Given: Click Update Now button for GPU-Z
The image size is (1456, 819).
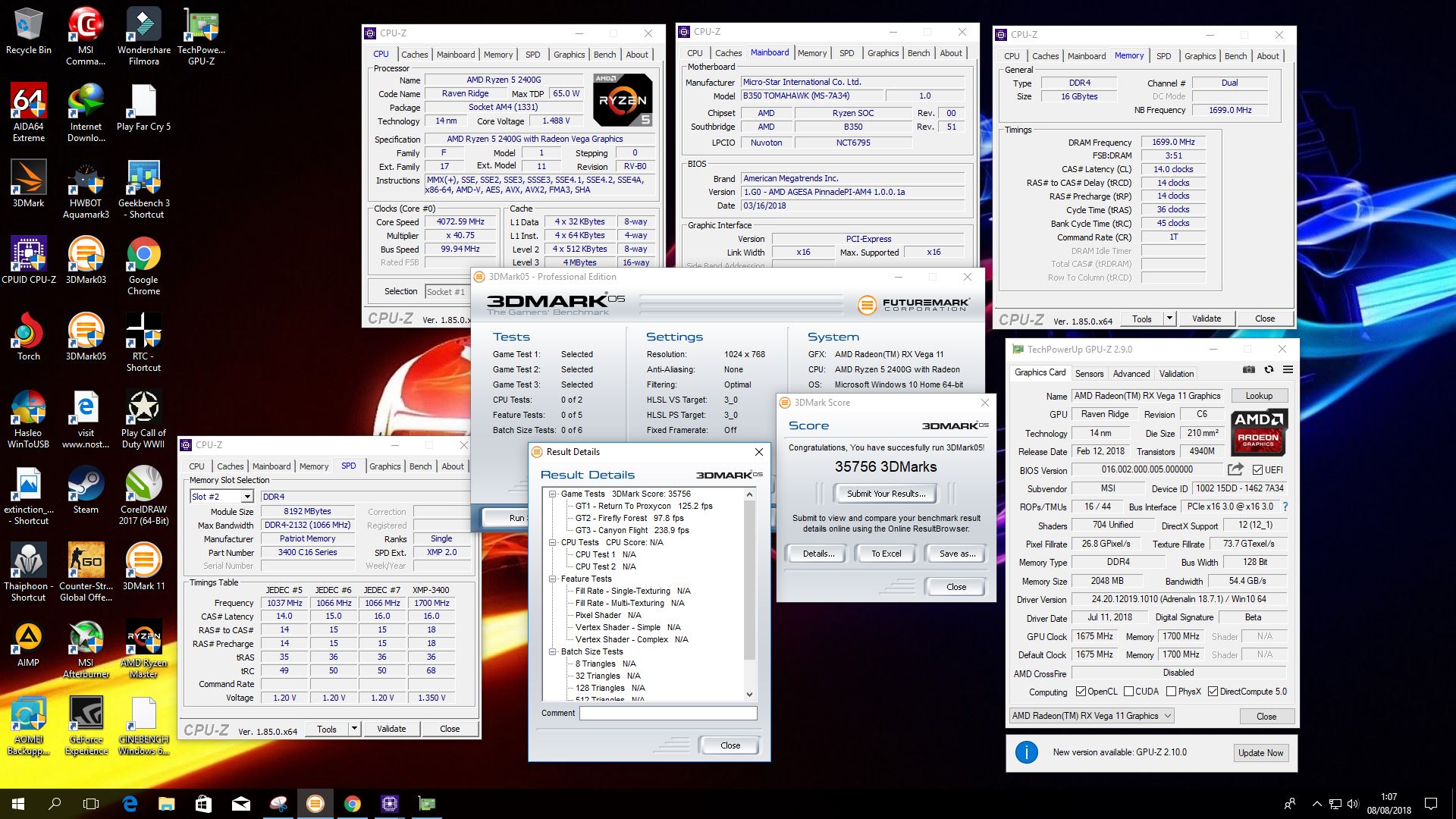Looking at the screenshot, I should pyautogui.click(x=1260, y=753).
